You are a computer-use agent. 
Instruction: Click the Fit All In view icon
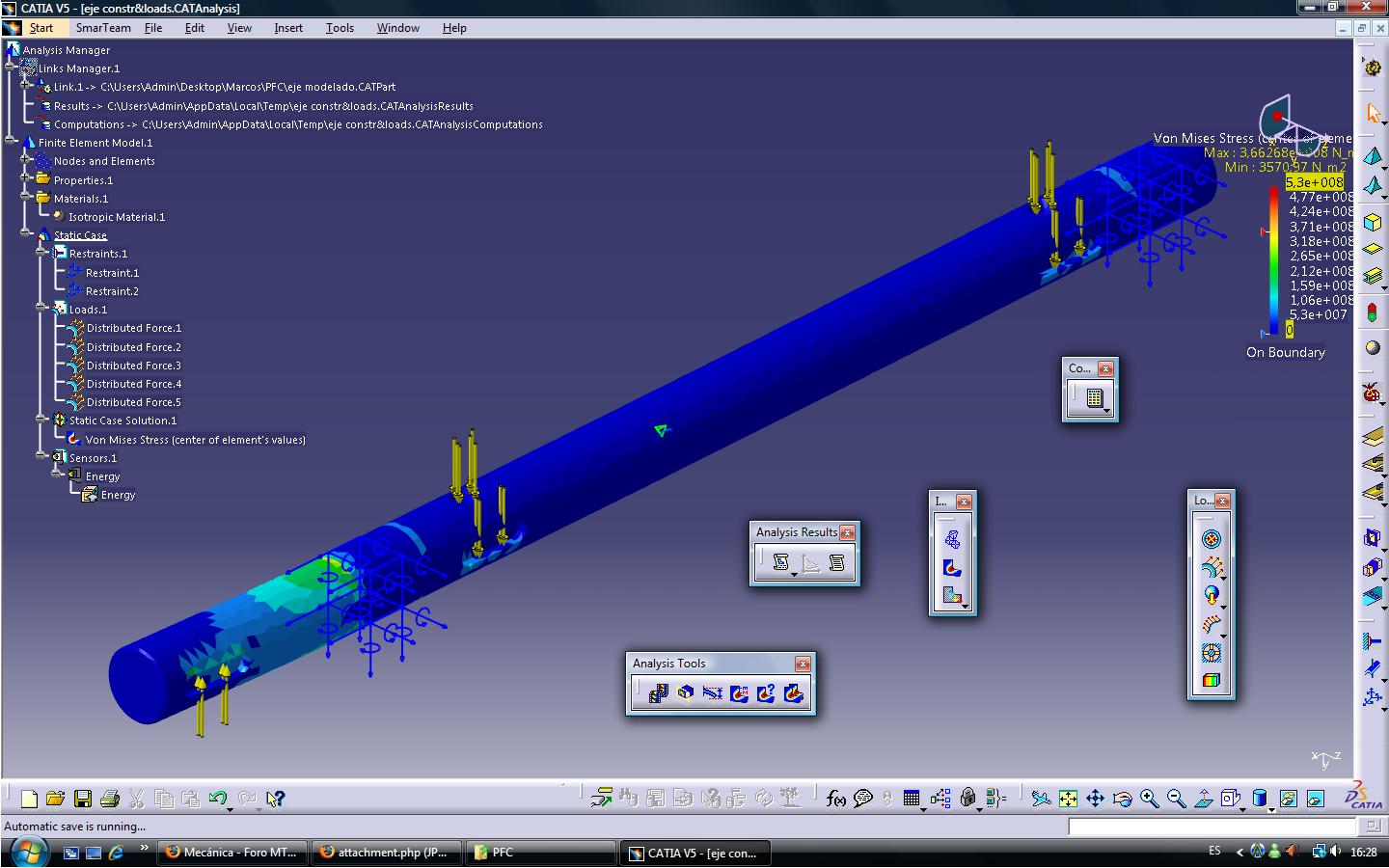pyautogui.click(x=1068, y=799)
